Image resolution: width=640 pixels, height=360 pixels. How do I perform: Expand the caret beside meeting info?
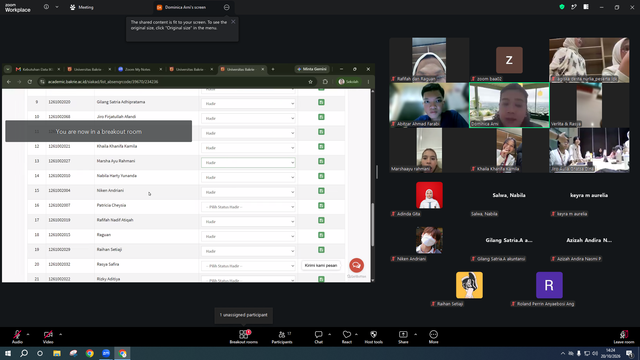57,7
